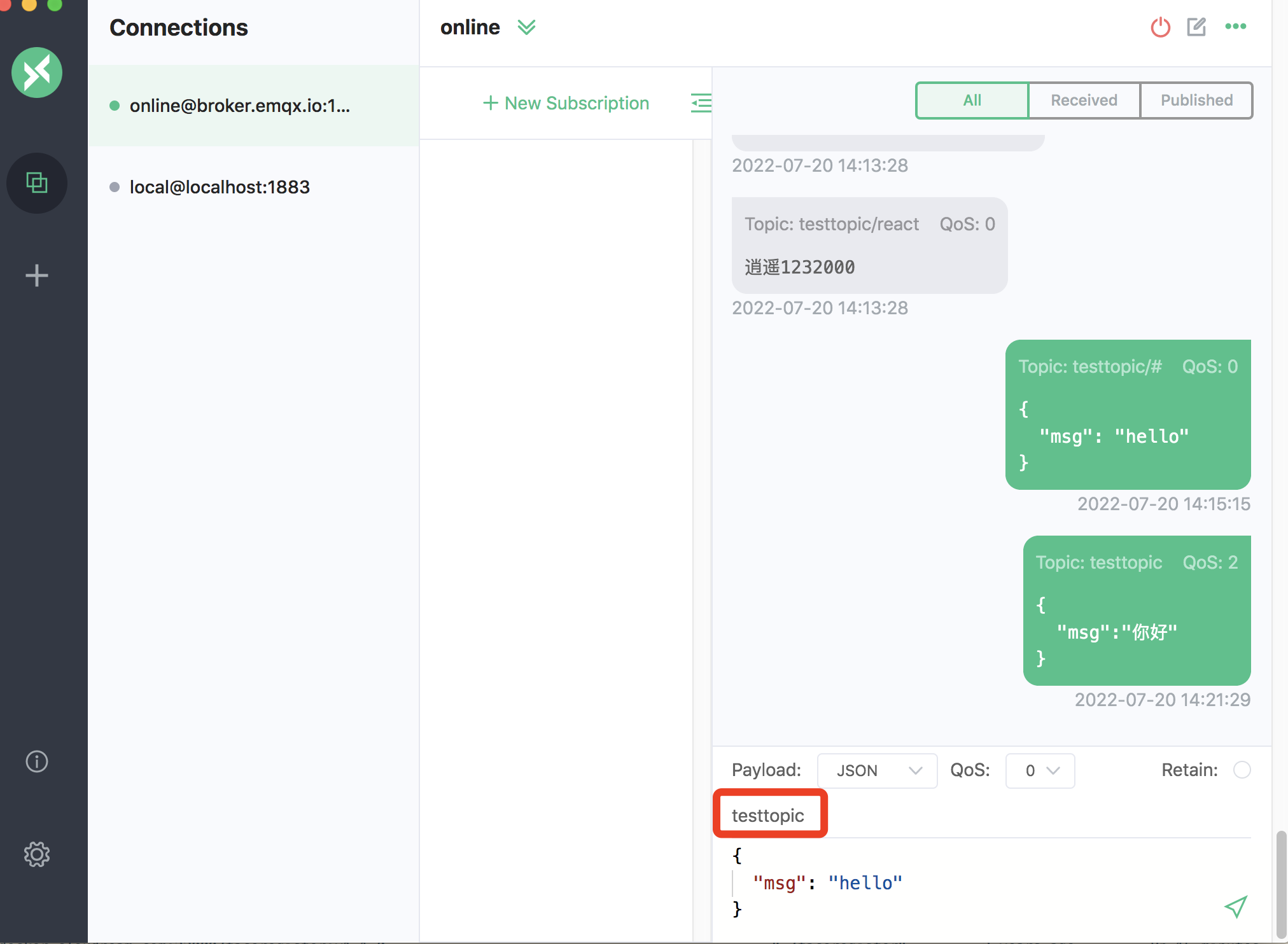Click the send message paper plane icon
Viewport: 1288px width, 944px height.
coord(1235,906)
